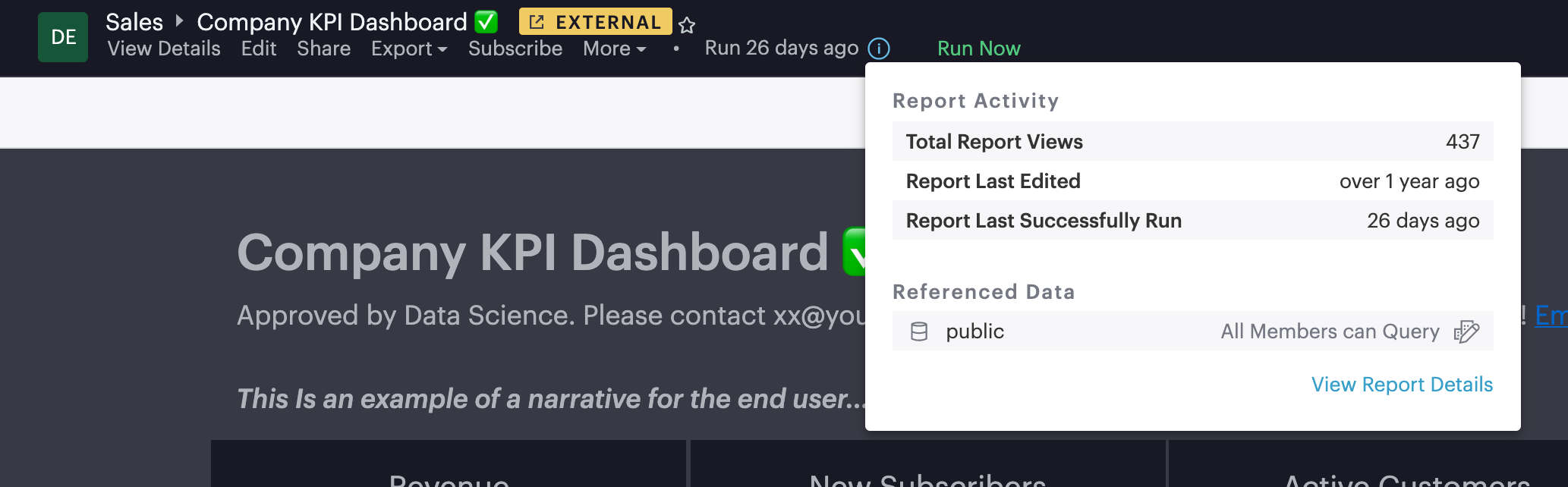Click the bullet separator before run status
Image resolution: width=1568 pixels, height=487 pixels.
tap(675, 49)
